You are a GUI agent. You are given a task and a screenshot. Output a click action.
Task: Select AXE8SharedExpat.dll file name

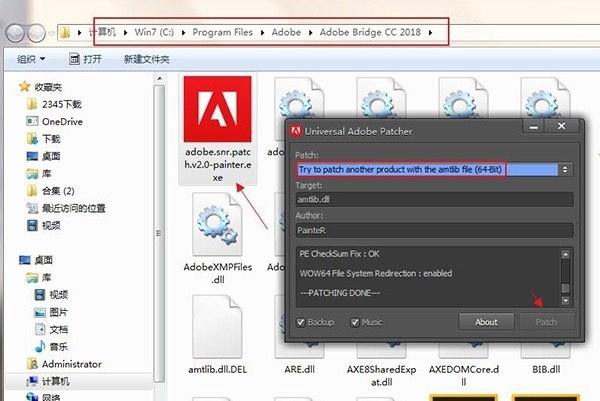point(382,375)
